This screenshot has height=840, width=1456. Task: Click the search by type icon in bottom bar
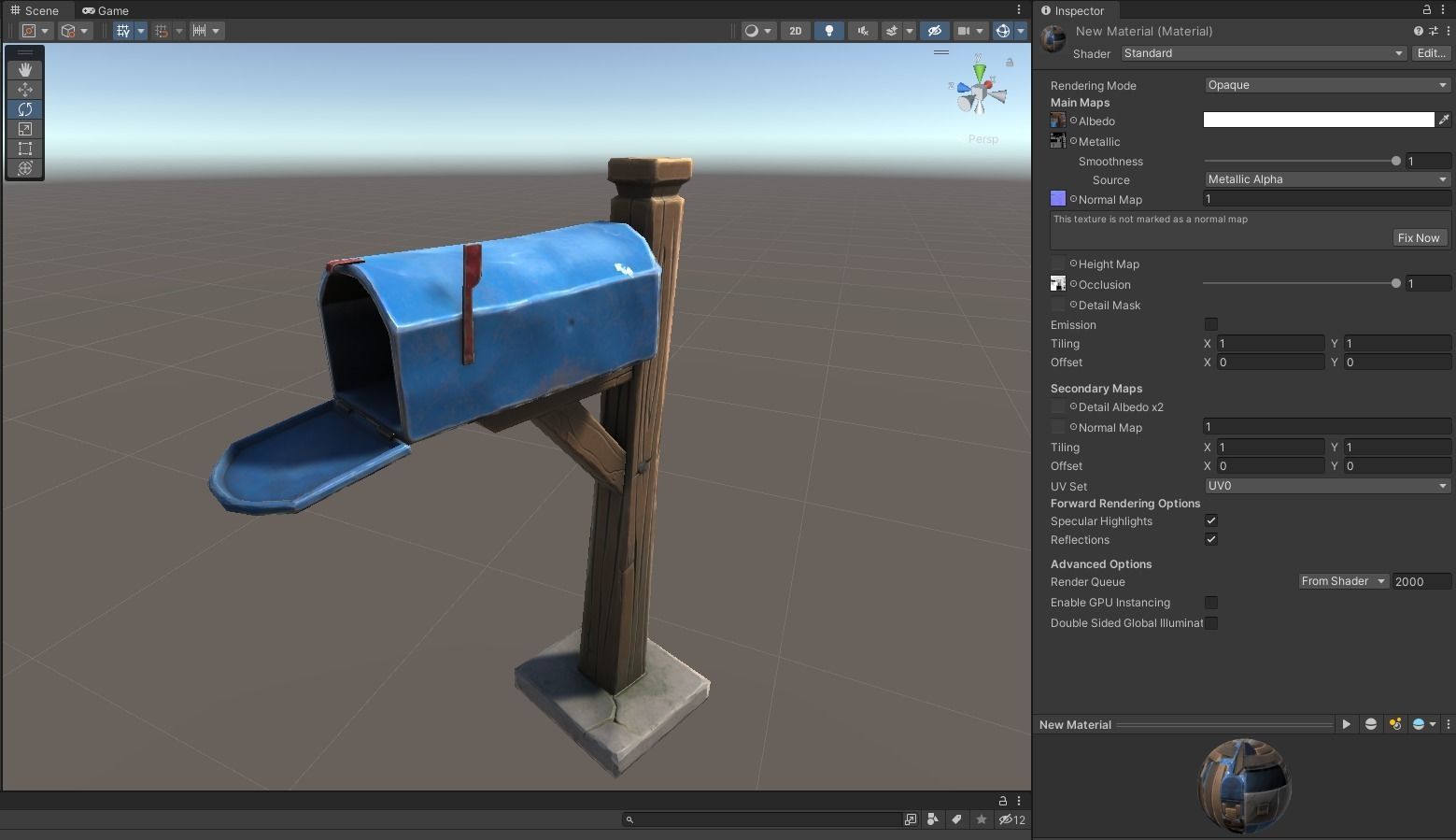coord(932,819)
